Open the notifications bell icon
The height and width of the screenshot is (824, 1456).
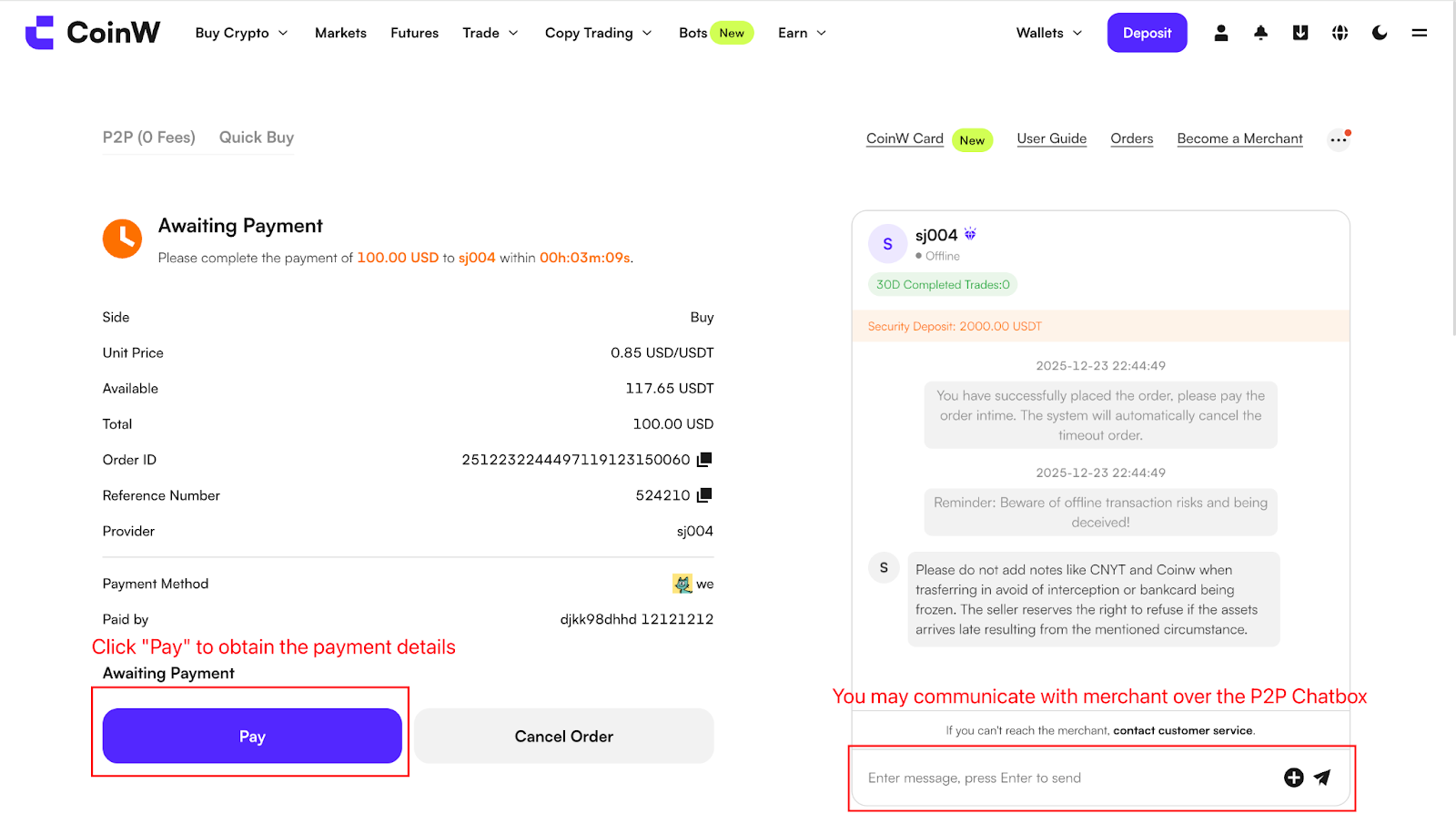tap(1260, 33)
